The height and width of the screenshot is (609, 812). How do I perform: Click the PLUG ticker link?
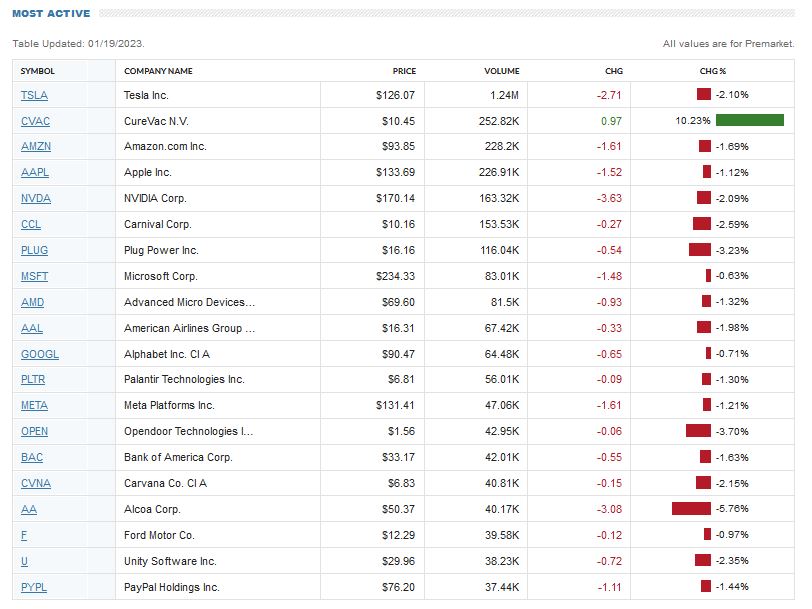[34, 250]
